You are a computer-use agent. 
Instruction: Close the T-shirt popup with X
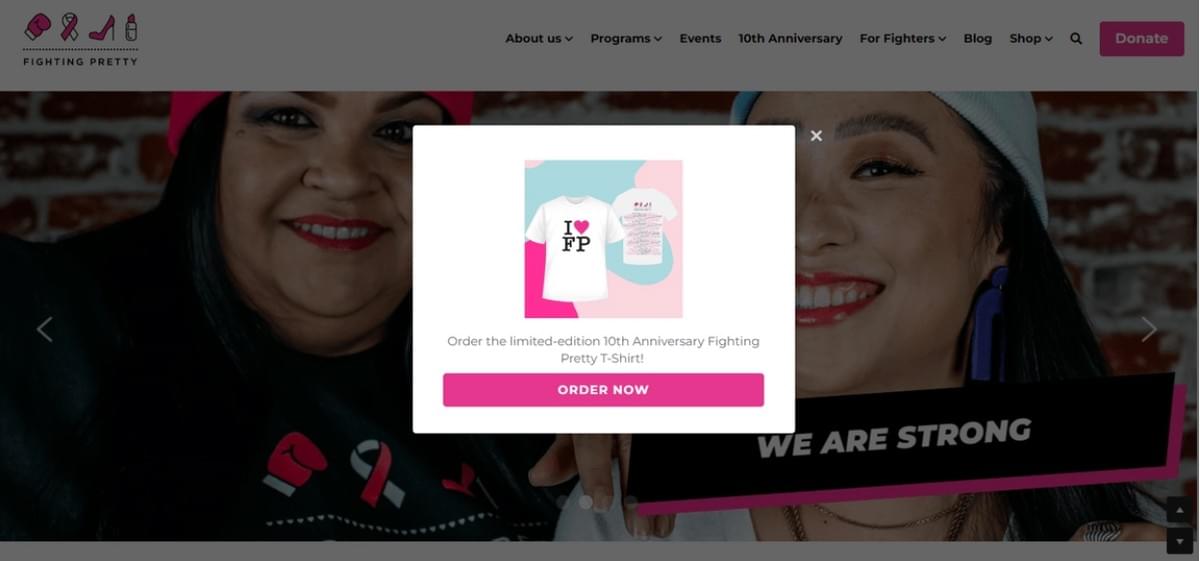point(816,136)
